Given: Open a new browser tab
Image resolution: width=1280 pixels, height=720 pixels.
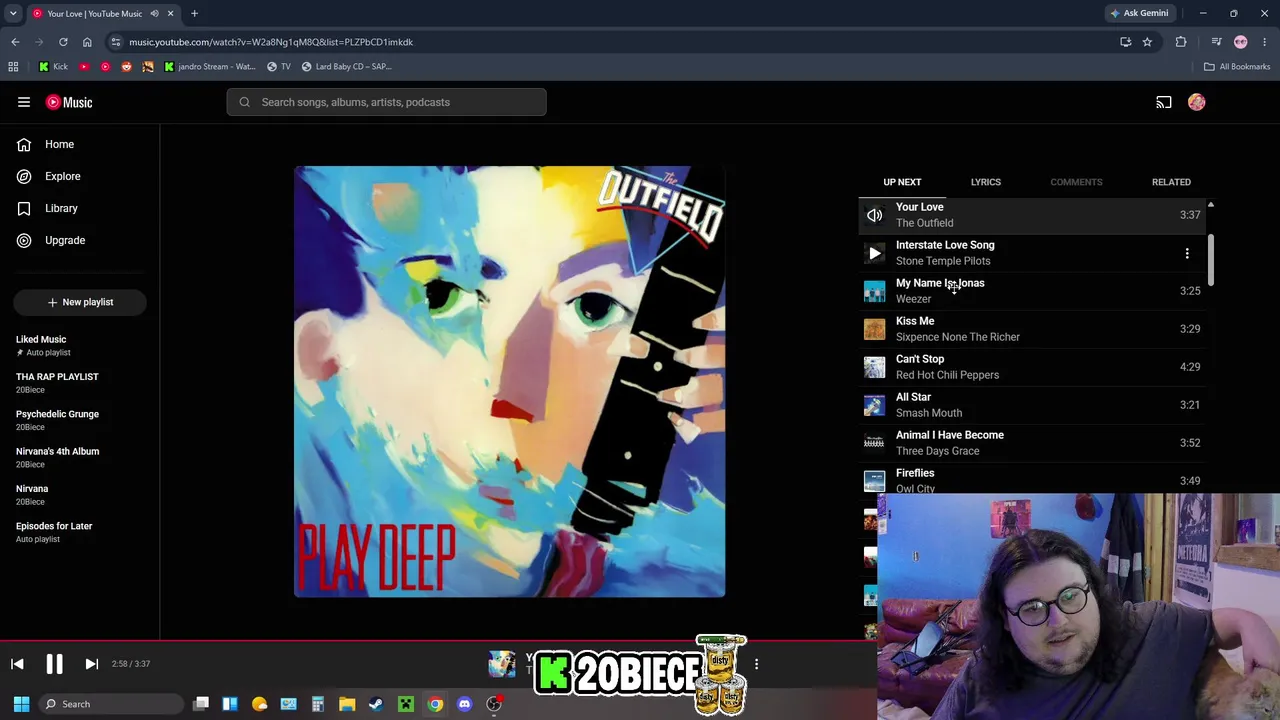Looking at the screenshot, I should (194, 14).
